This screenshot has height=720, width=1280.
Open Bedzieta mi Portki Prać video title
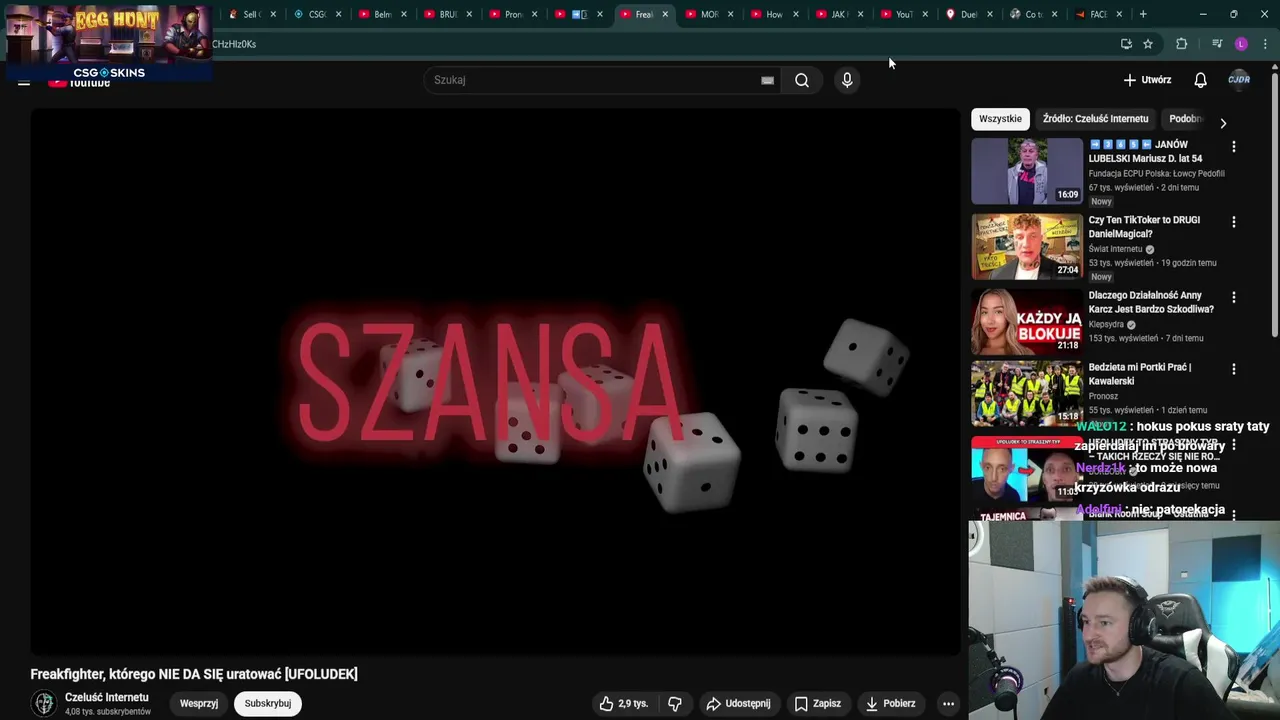pyautogui.click(x=1140, y=374)
